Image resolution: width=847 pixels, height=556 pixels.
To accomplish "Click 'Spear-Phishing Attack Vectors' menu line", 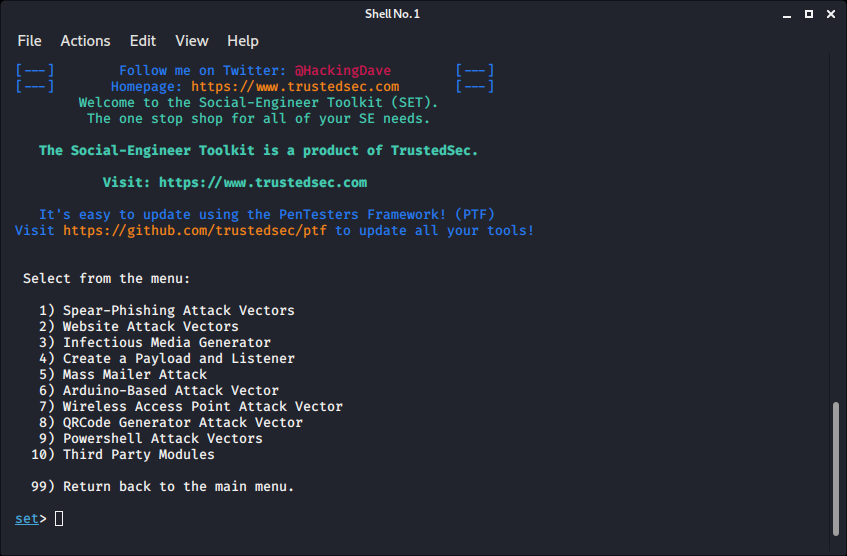I will coord(167,311).
